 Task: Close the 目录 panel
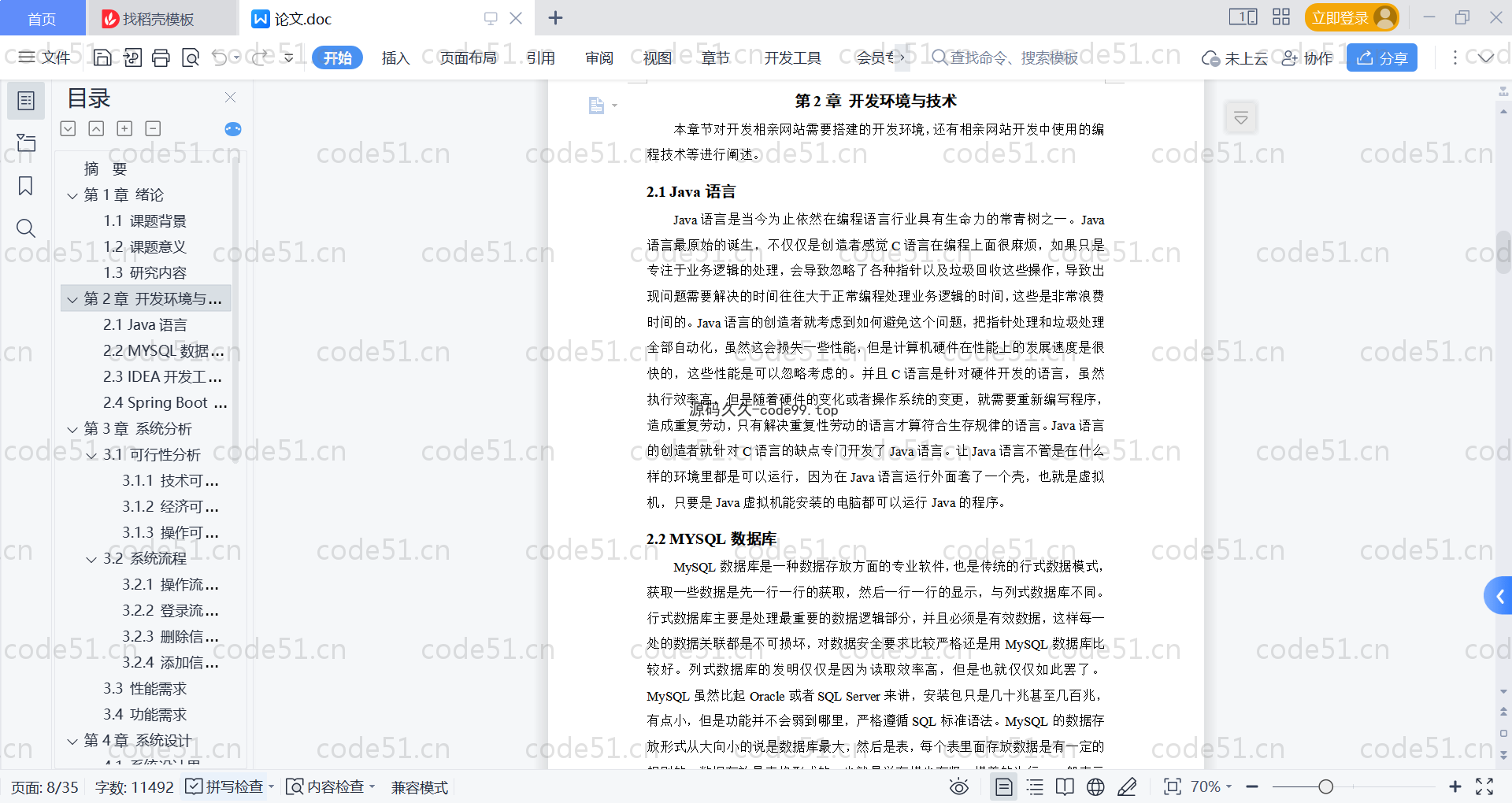point(230,98)
